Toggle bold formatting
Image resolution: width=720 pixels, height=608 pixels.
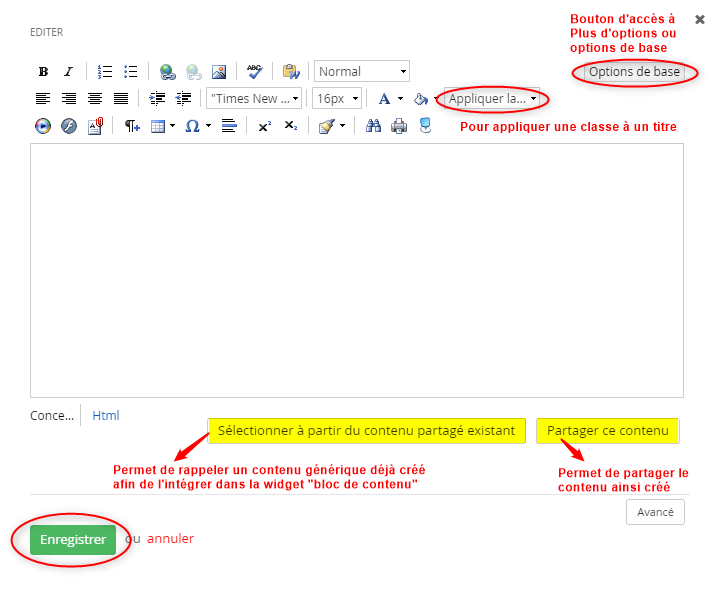click(x=43, y=72)
